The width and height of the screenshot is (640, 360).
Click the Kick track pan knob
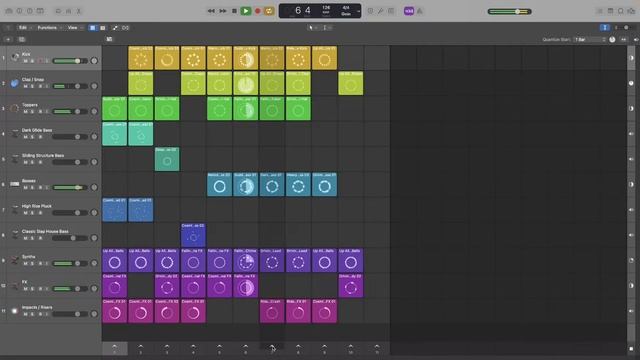[x=94, y=61]
